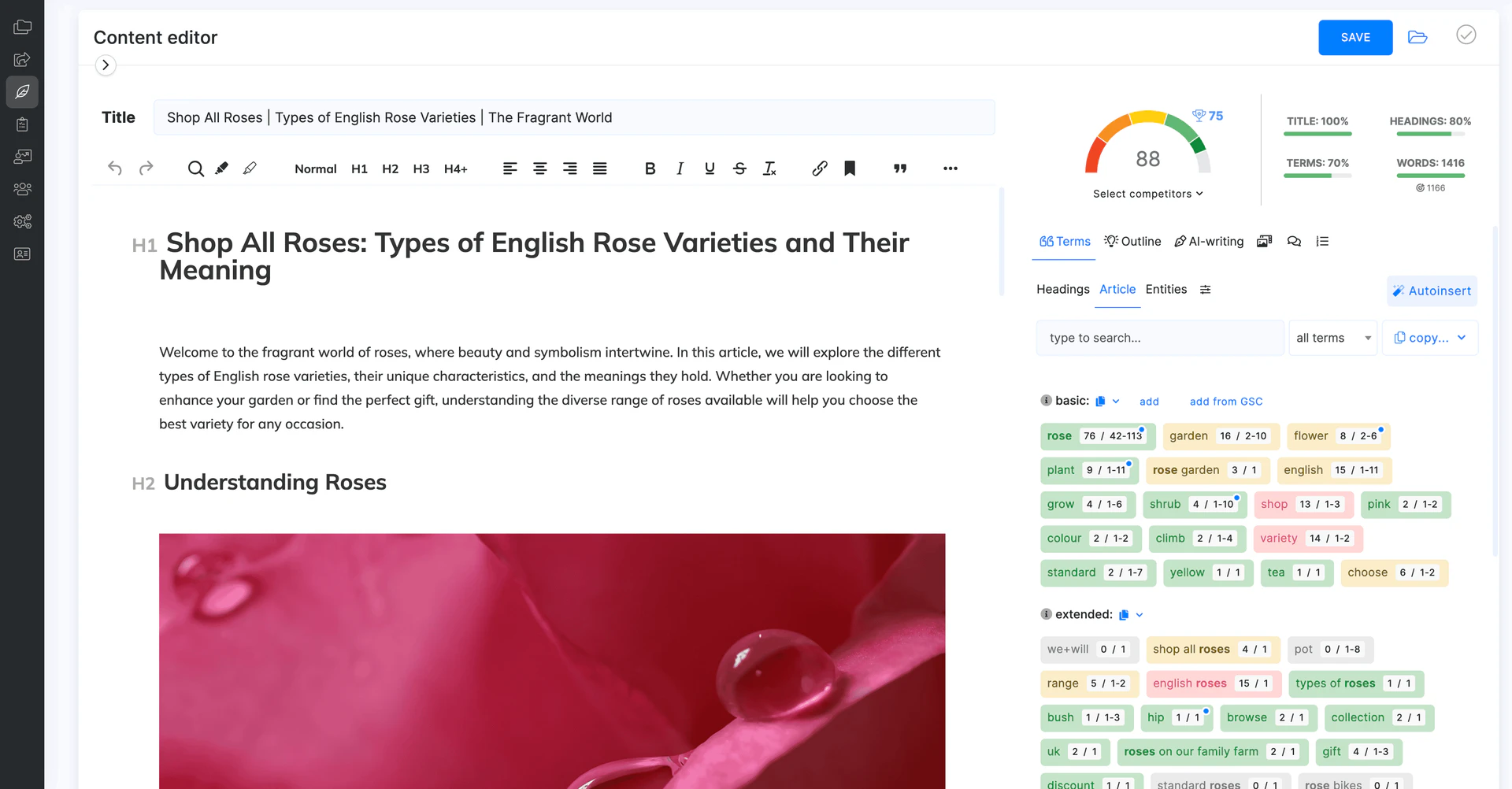Toggle the checkmark status circle icon
This screenshot has height=789, width=1512.
pyautogui.click(x=1466, y=35)
